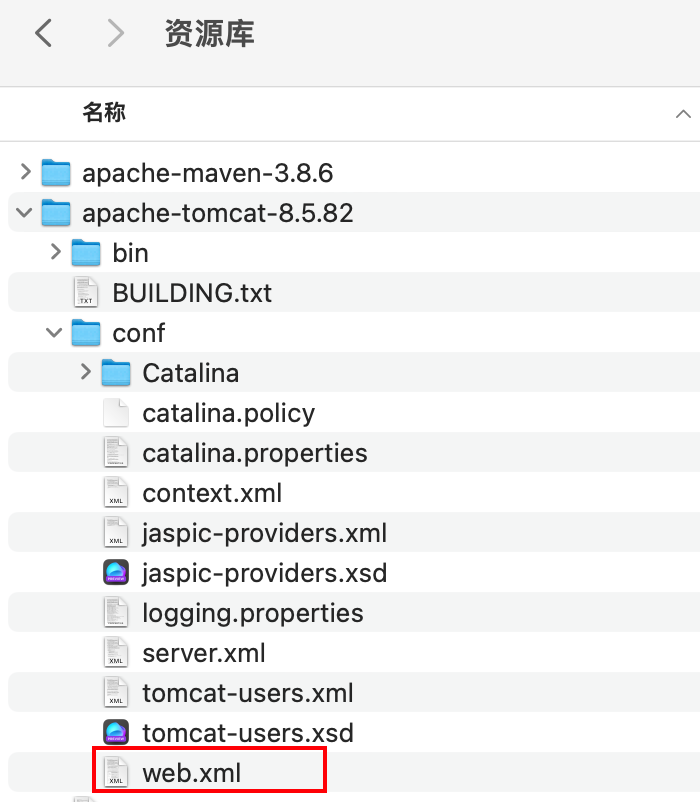Select the conf folder icon
Screen dimensions: 700x802
(86, 332)
